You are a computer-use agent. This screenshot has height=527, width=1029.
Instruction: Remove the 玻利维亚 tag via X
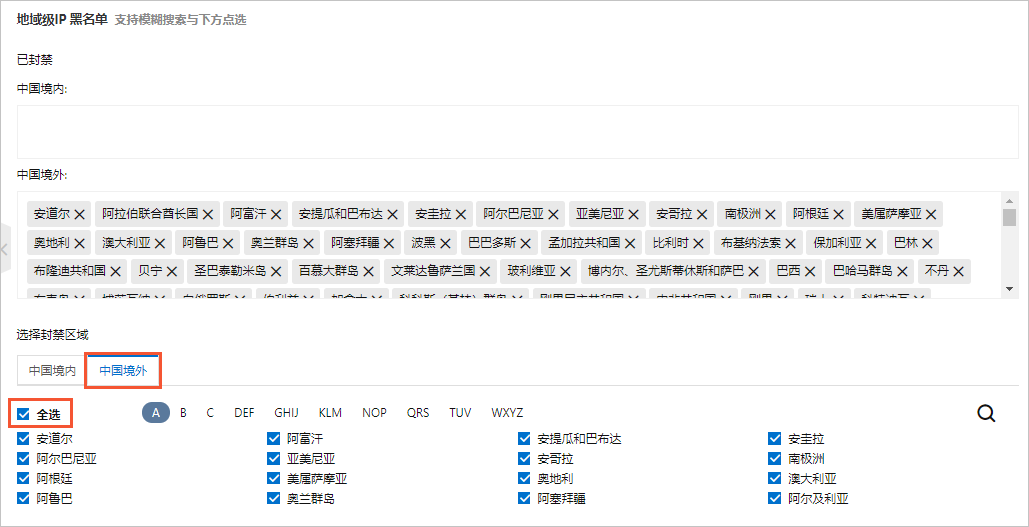pyautogui.click(x=566, y=271)
